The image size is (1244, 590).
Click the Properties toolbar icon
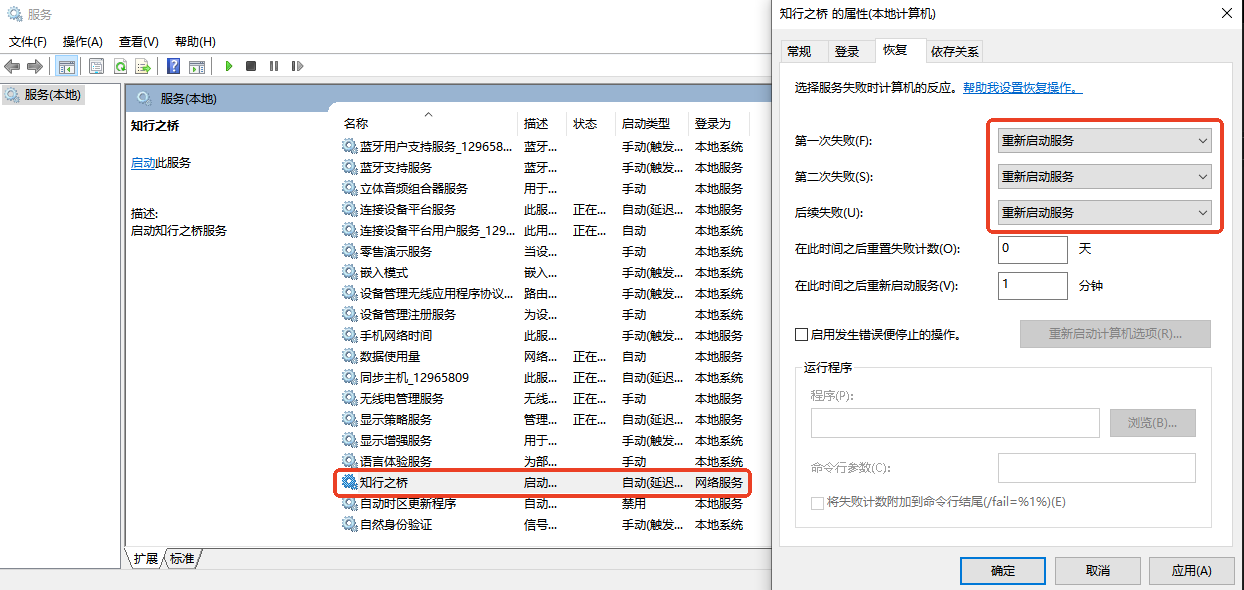tap(97, 66)
